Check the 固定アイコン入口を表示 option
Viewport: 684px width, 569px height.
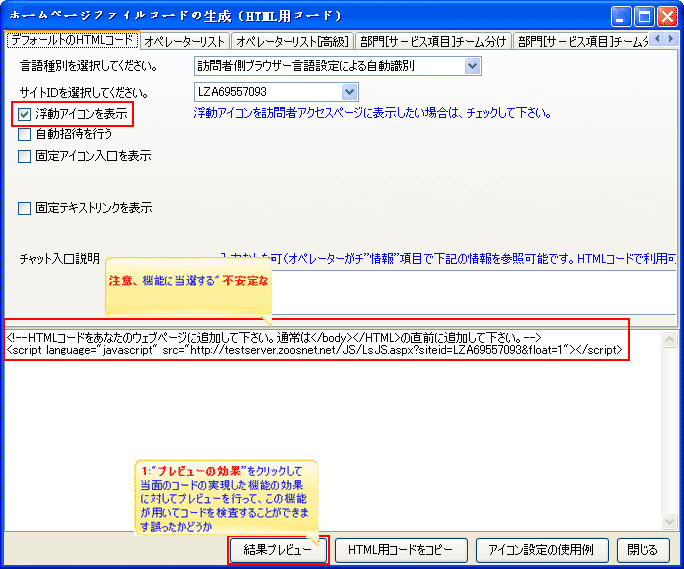click(25, 156)
